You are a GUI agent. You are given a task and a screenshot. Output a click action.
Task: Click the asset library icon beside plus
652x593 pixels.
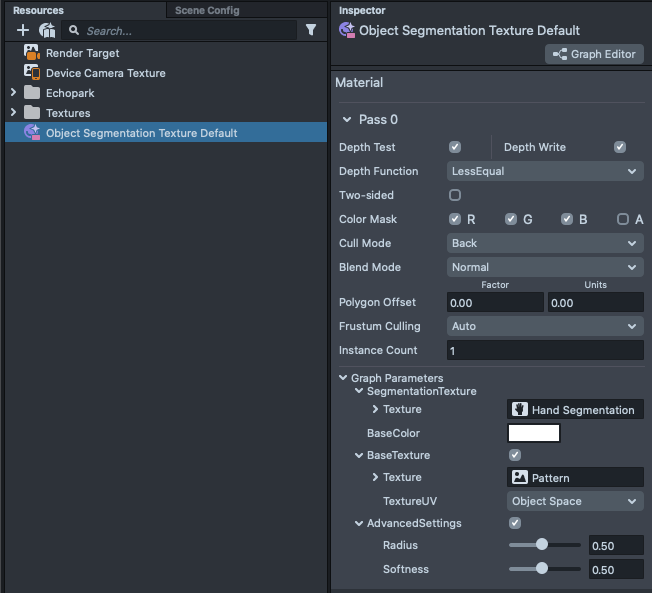click(47, 31)
